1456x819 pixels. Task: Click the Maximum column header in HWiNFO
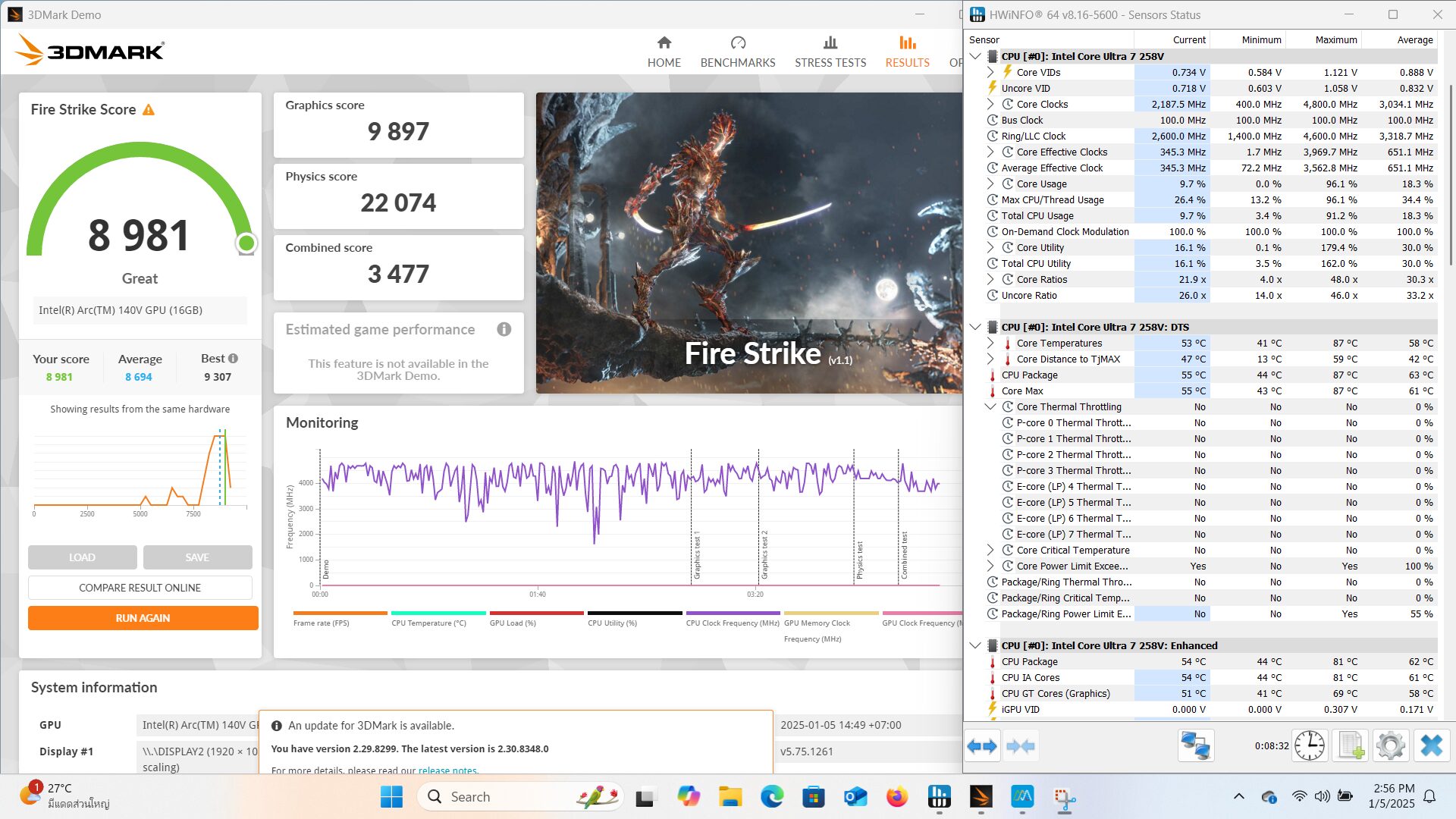[1324, 39]
